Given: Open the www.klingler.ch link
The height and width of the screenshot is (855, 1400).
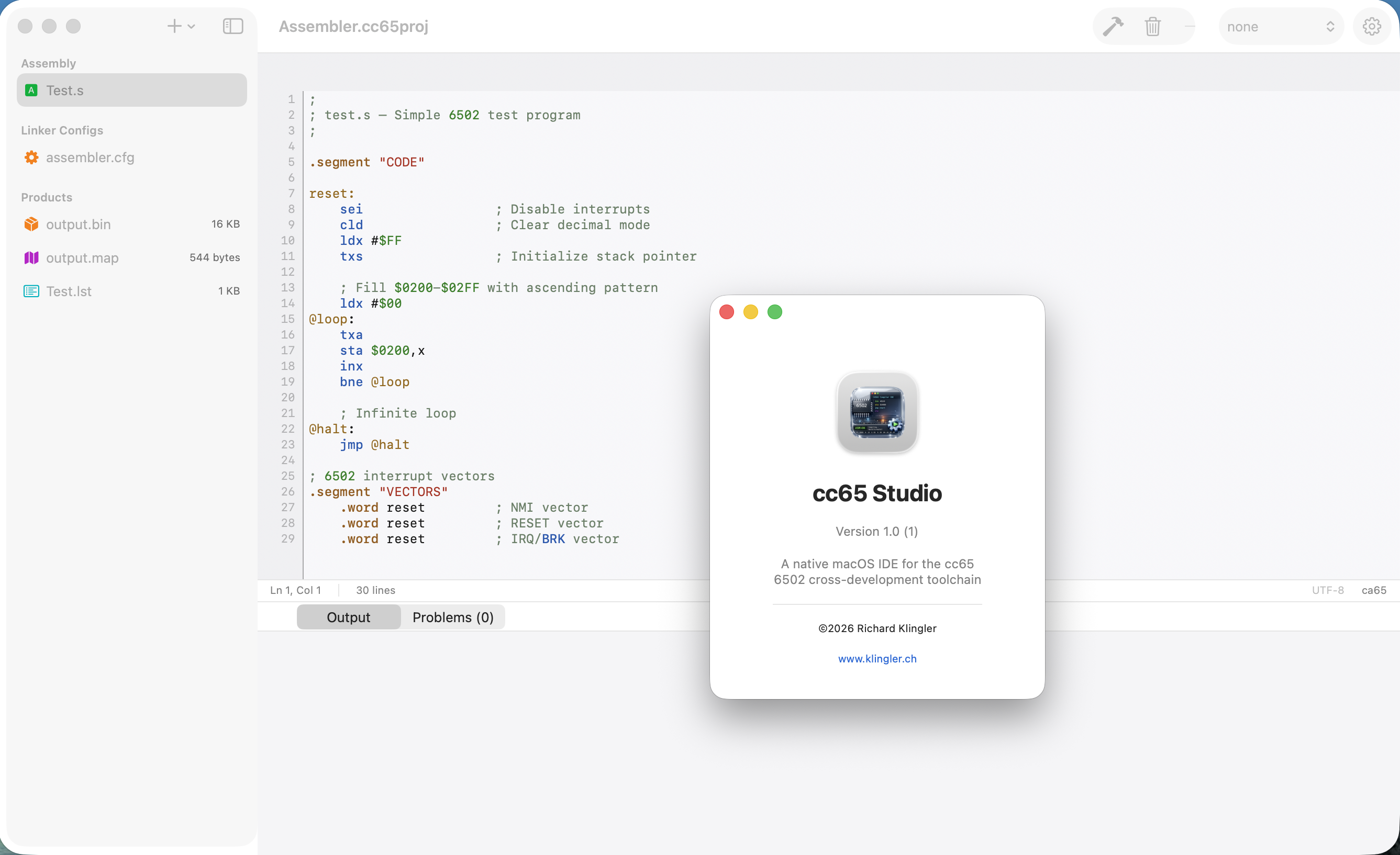Looking at the screenshot, I should [877, 659].
